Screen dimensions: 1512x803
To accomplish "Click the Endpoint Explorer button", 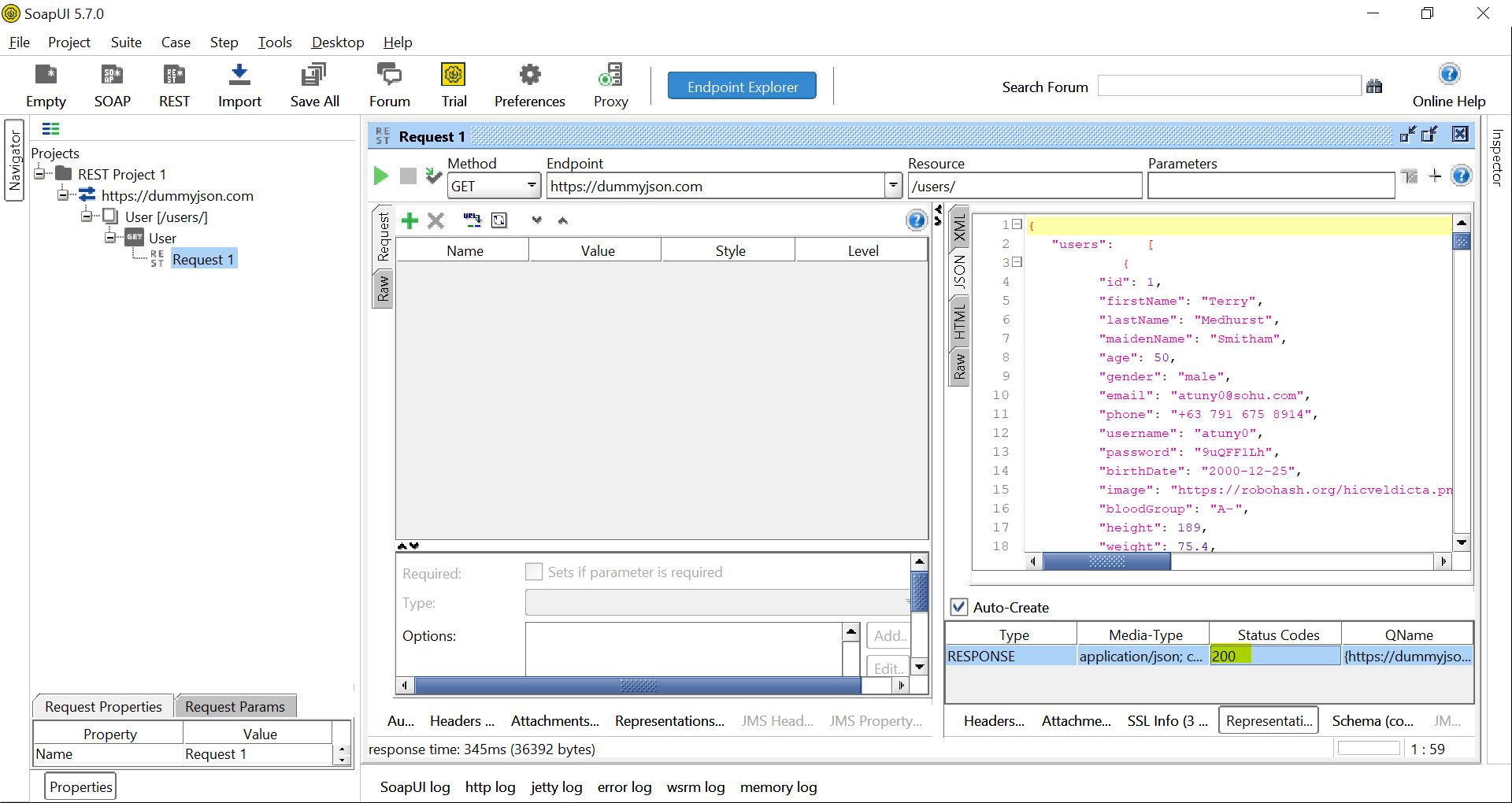I will coord(742,87).
